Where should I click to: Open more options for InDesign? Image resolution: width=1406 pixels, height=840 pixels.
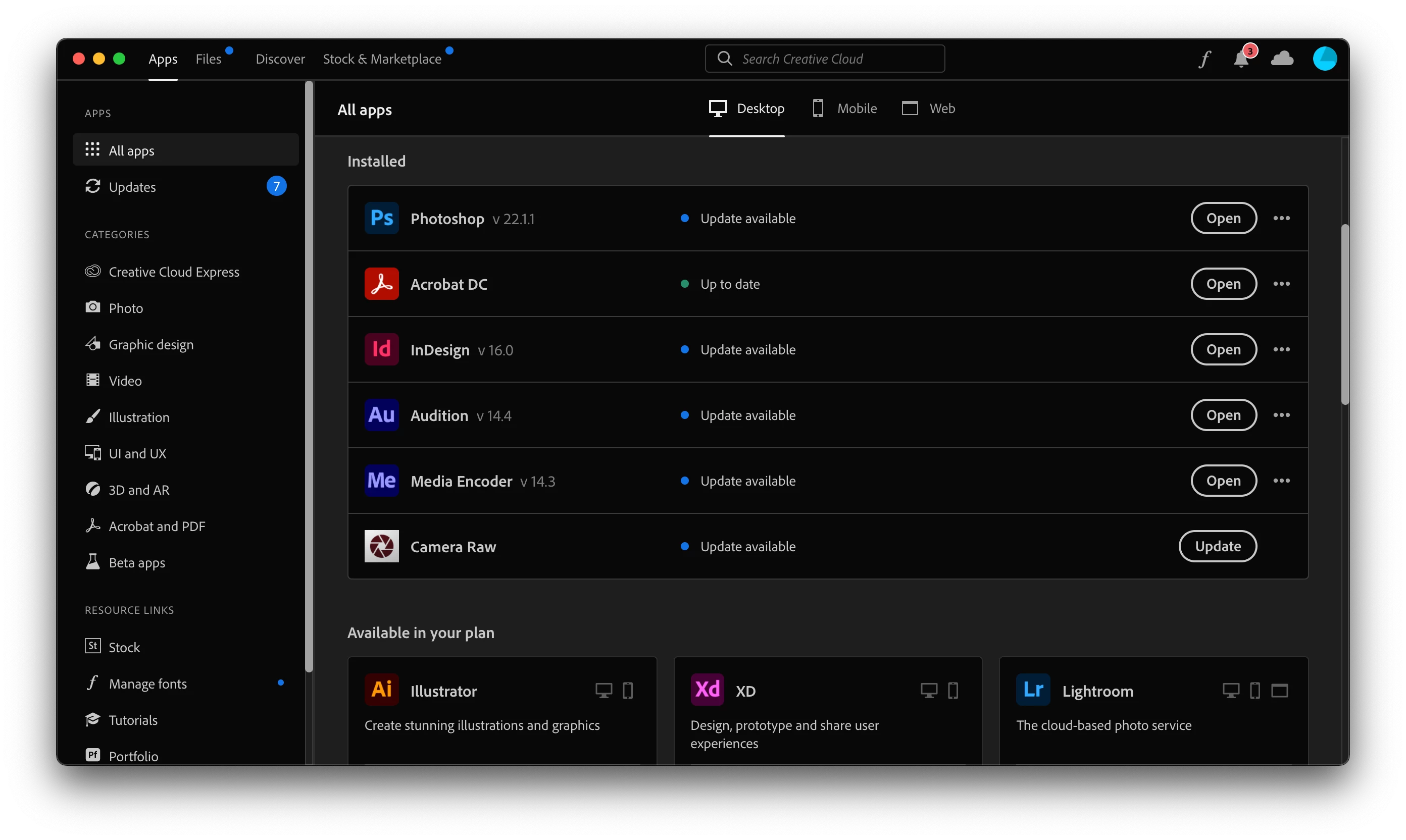(1281, 350)
